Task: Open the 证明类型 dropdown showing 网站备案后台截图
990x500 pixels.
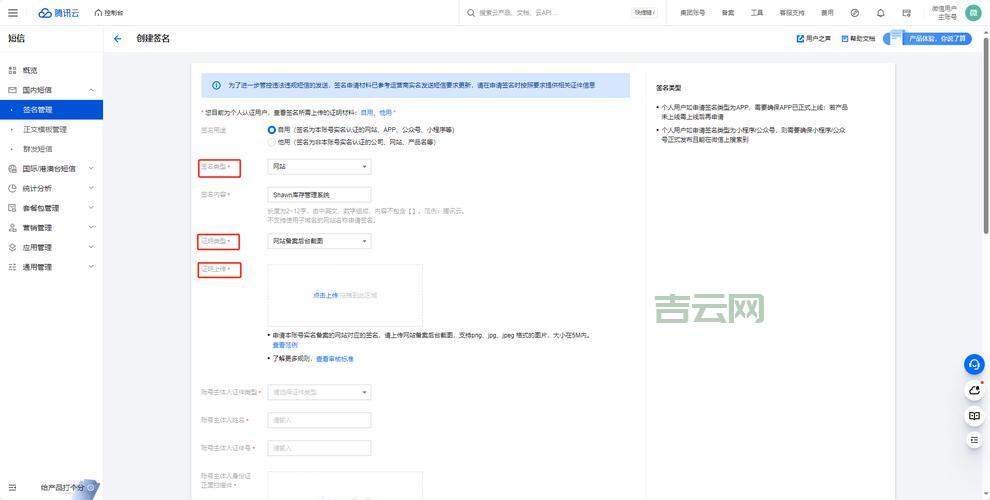Action: point(319,241)
